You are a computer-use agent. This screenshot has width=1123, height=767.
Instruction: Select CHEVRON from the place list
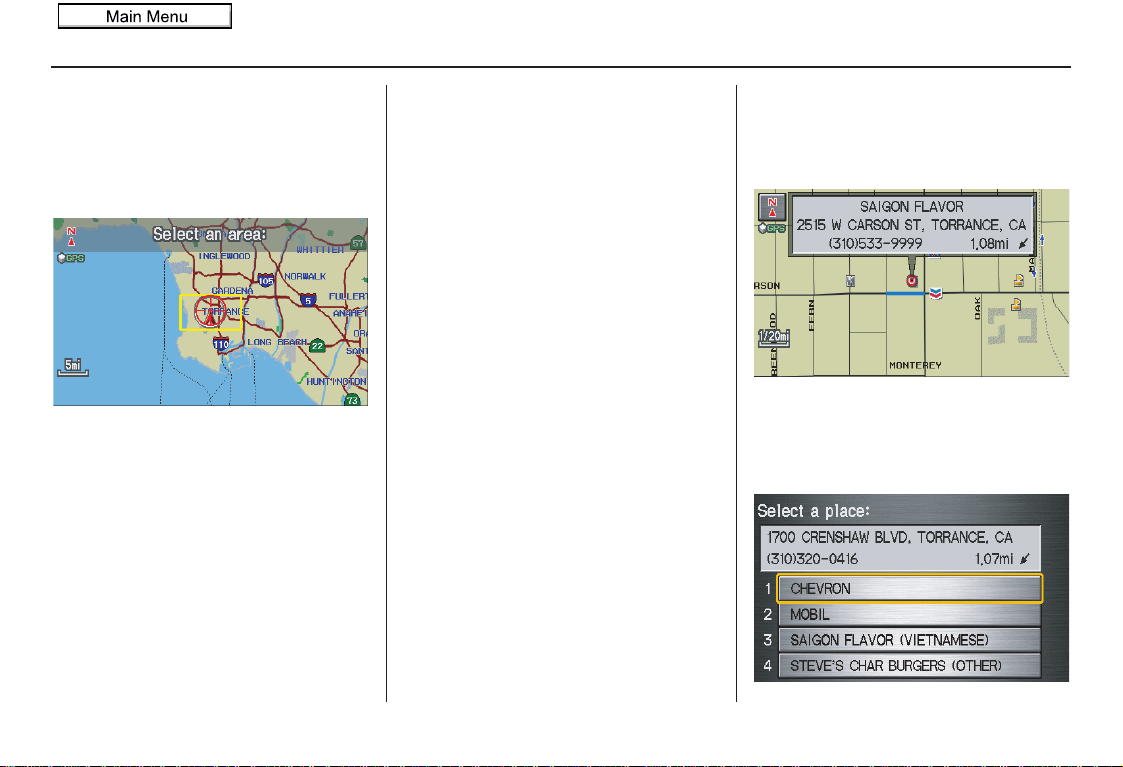pyautogui.click(x=910, y=589)
